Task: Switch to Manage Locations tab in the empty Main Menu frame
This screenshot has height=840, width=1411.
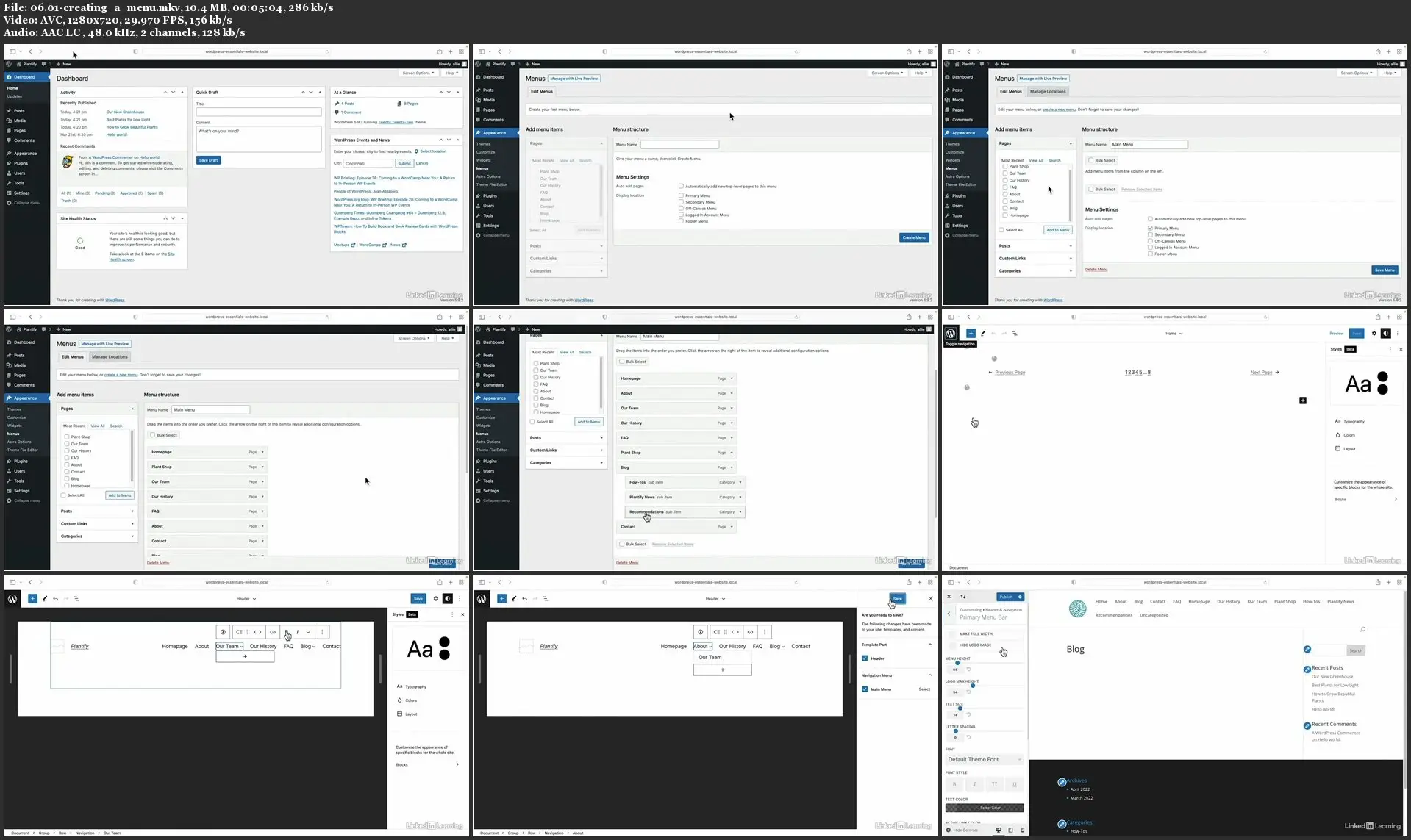Action: [x=1048, y=92]
